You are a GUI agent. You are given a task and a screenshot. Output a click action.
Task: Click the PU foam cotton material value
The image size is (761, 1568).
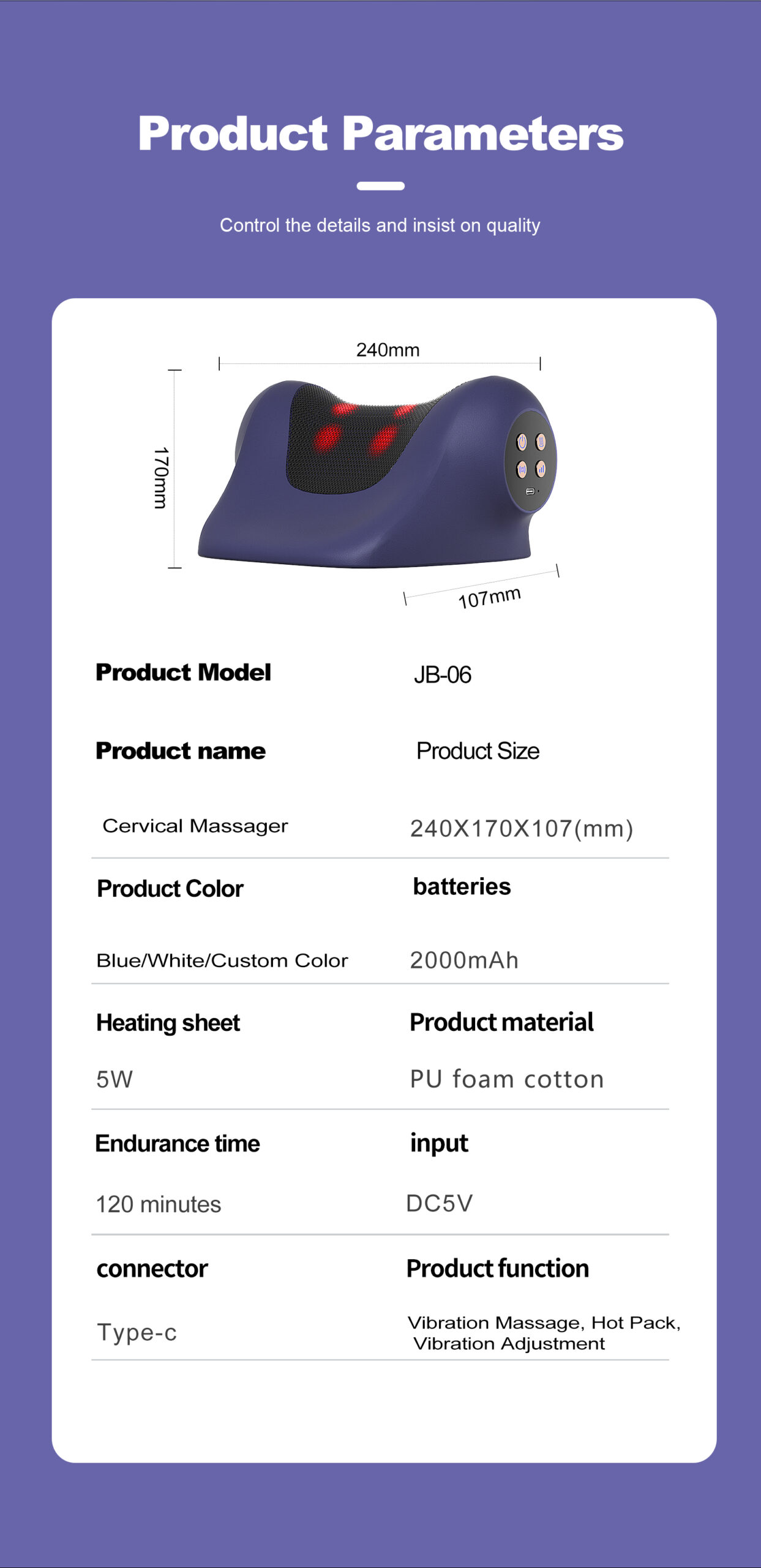[x=506, y=1079]
